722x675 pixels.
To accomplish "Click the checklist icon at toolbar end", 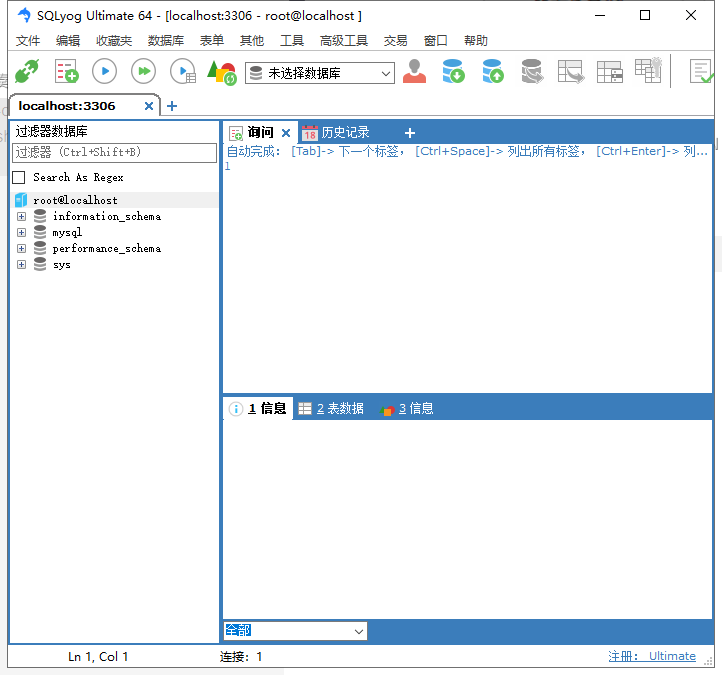I will 701,71.
